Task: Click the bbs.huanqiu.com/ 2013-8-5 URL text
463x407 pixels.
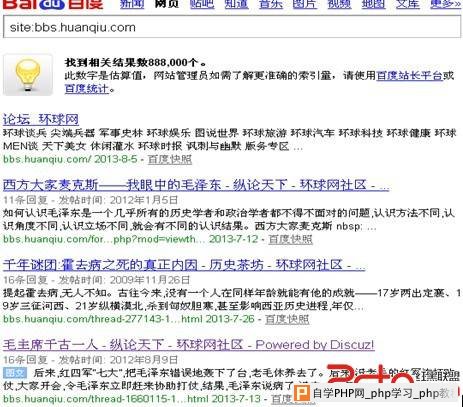Action: [x=70, y=159]
